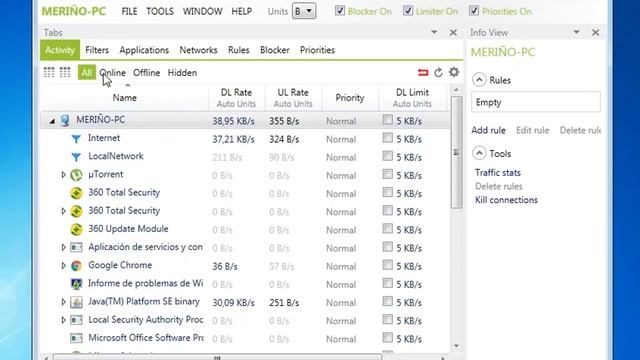Close the Info View panel

[x=596, y=32]
